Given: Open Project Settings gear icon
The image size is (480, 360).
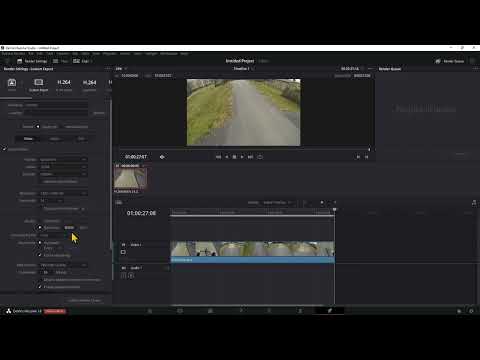Looking at the screenshot, I should [471, 311].
